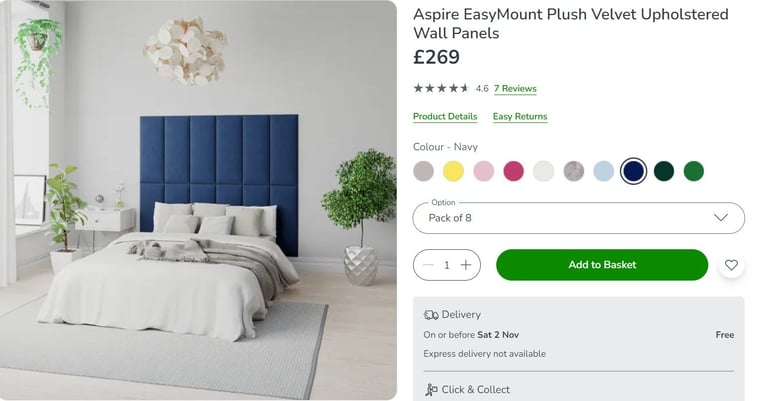This screenshot has width=768, height=401.
Task: Open the 7 Reviews link
Action: 515,89
